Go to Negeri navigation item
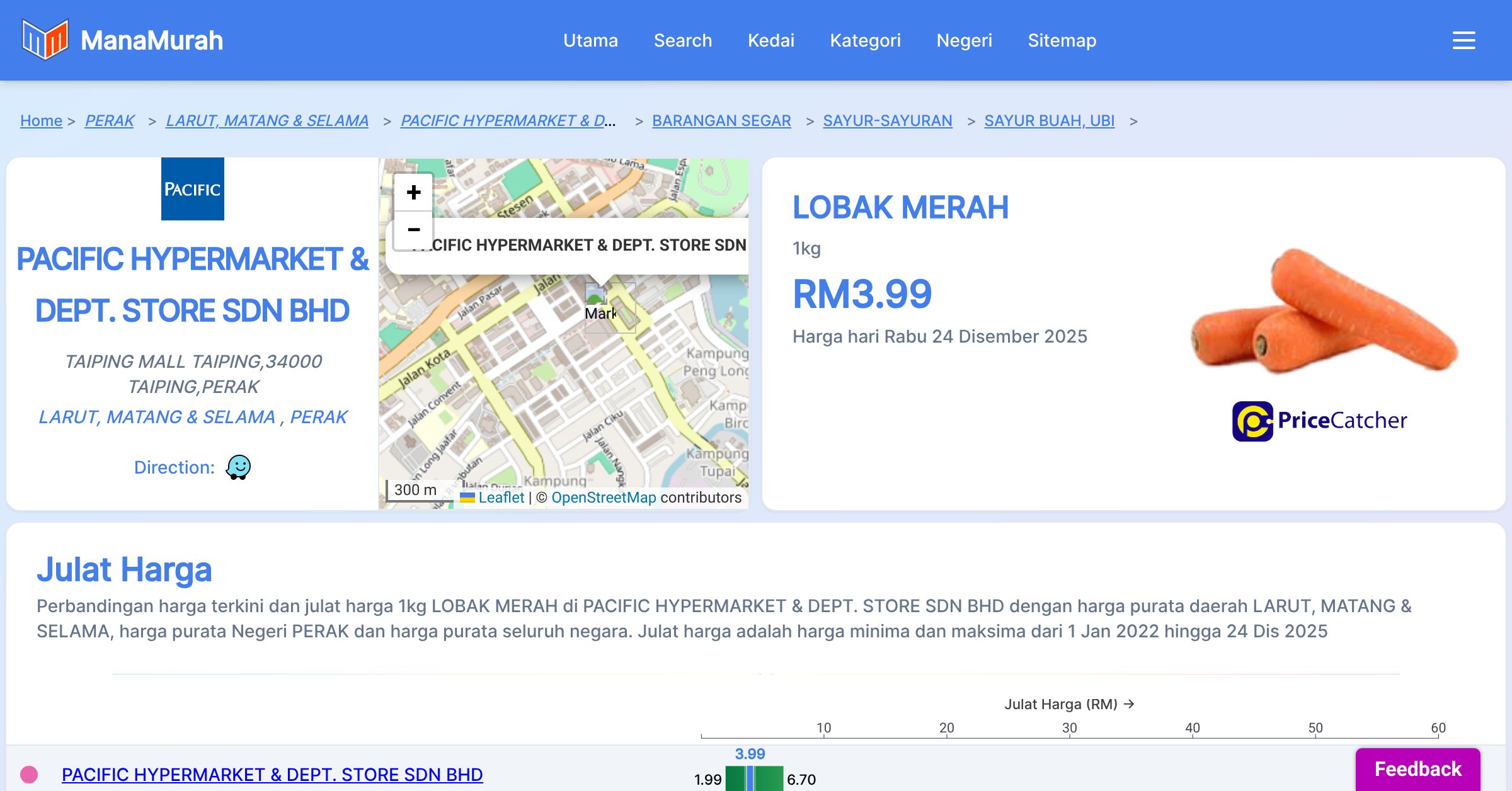Screen dimensions: 1512x791 (x=964, y=40)
